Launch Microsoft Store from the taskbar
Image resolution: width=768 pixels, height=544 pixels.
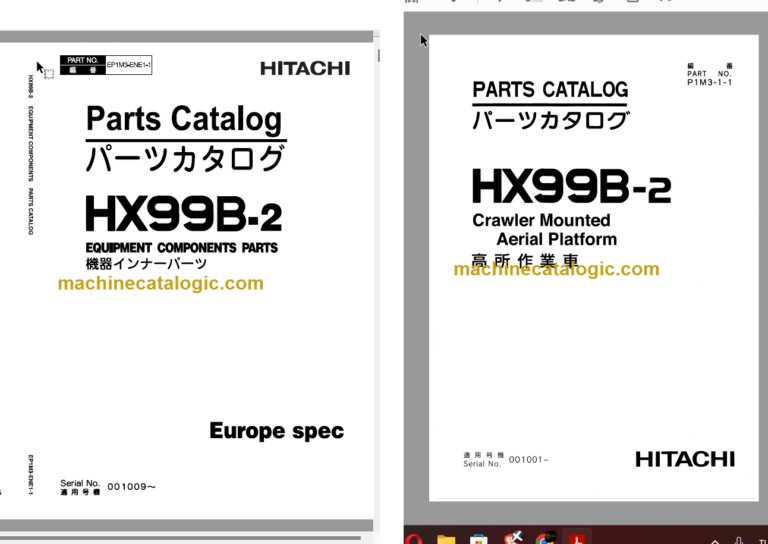479,539
